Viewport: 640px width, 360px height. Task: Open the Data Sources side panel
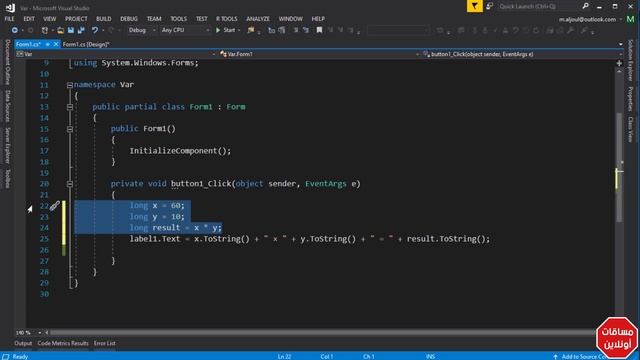7,106
